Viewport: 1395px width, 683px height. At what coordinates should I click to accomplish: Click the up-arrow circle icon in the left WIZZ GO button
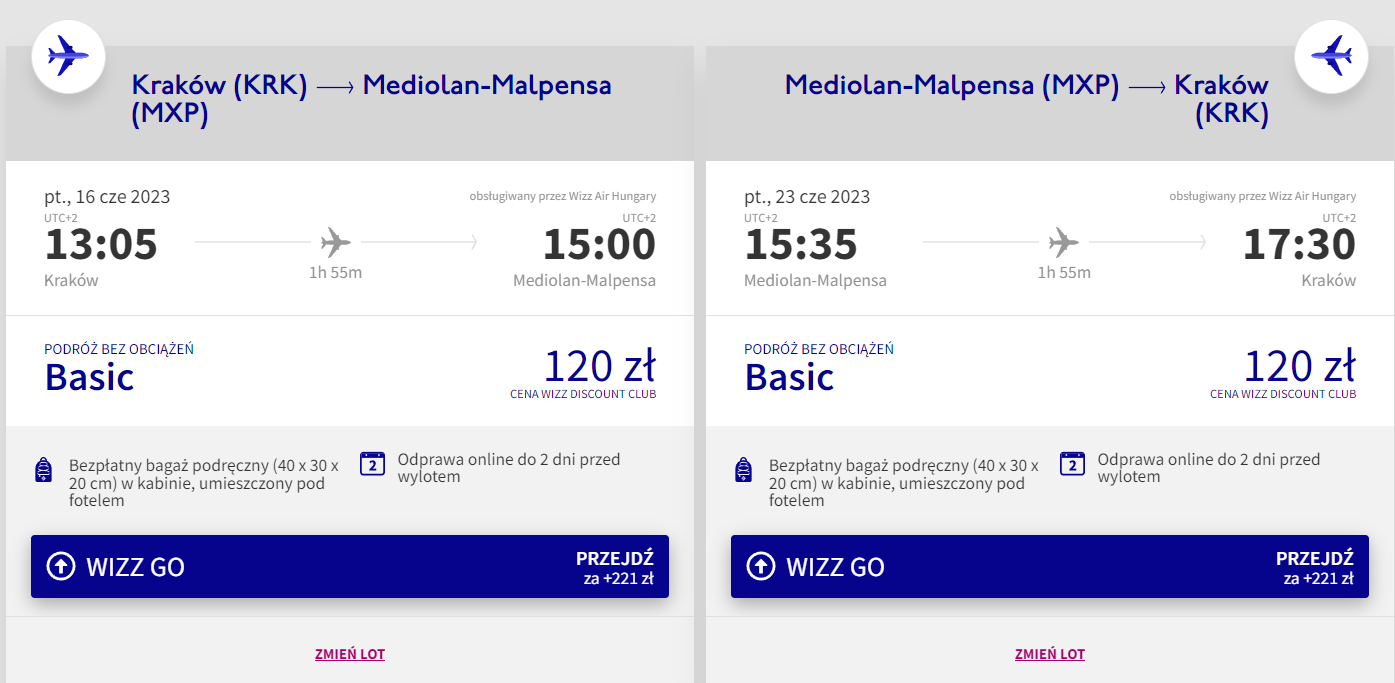coord(61,567)
